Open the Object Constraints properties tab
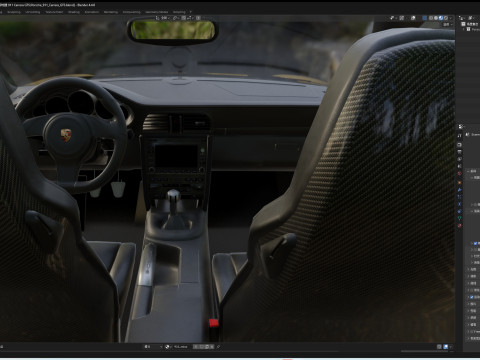The width and height of the screenshot is (480, 360). tap(460, 211)
